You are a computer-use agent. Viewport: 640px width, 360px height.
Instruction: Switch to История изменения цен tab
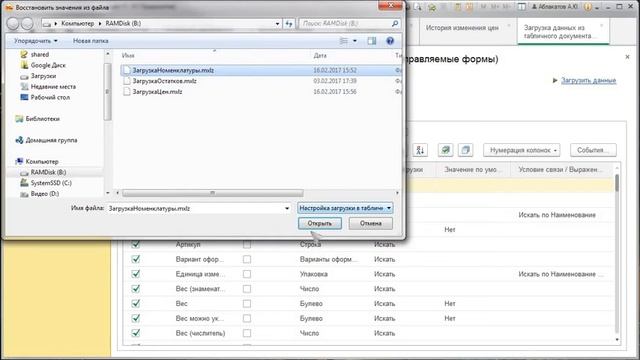pyautogui.click(x=462, y=28)
